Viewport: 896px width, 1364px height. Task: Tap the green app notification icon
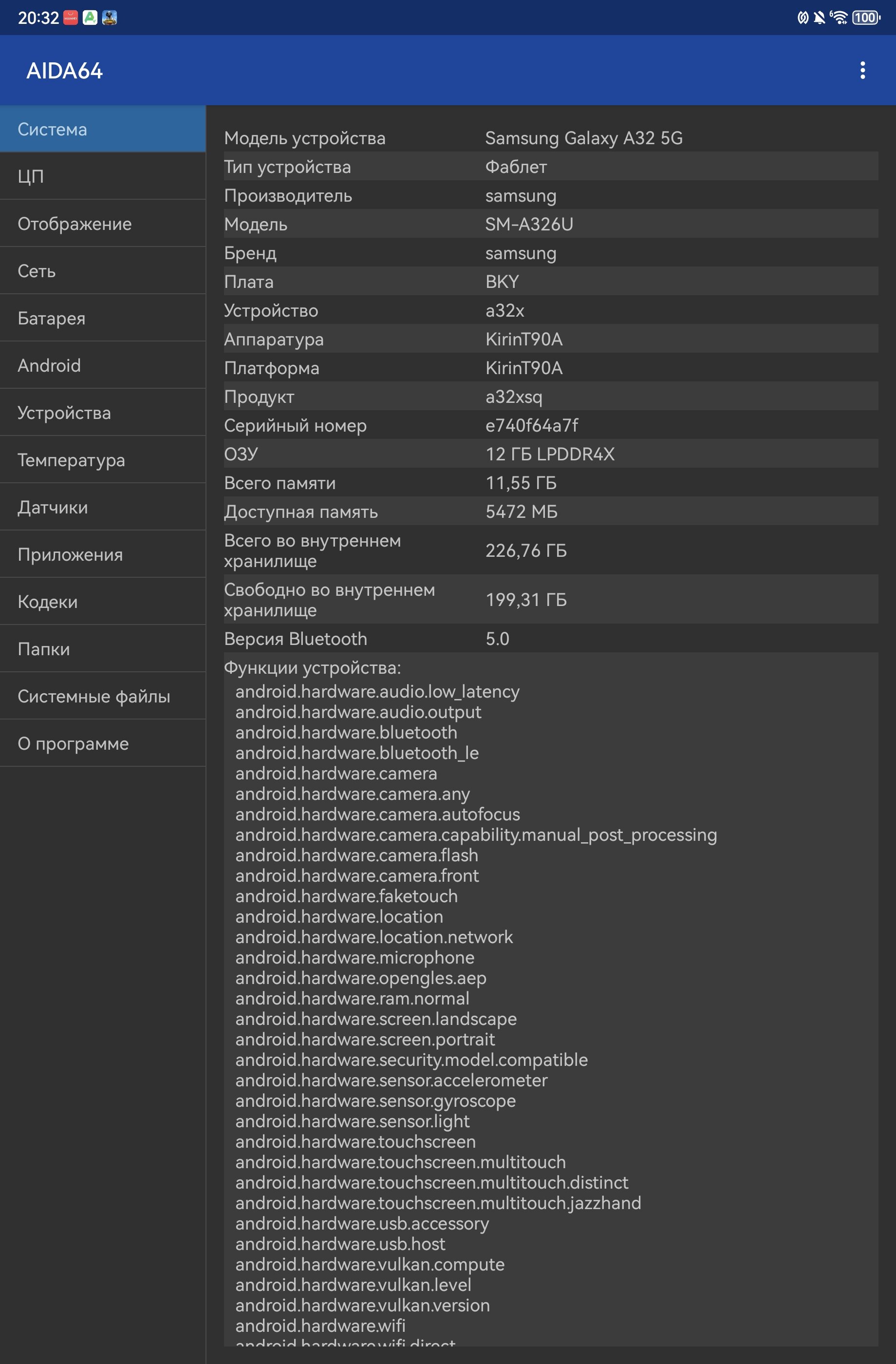click(x=90, y=18)
